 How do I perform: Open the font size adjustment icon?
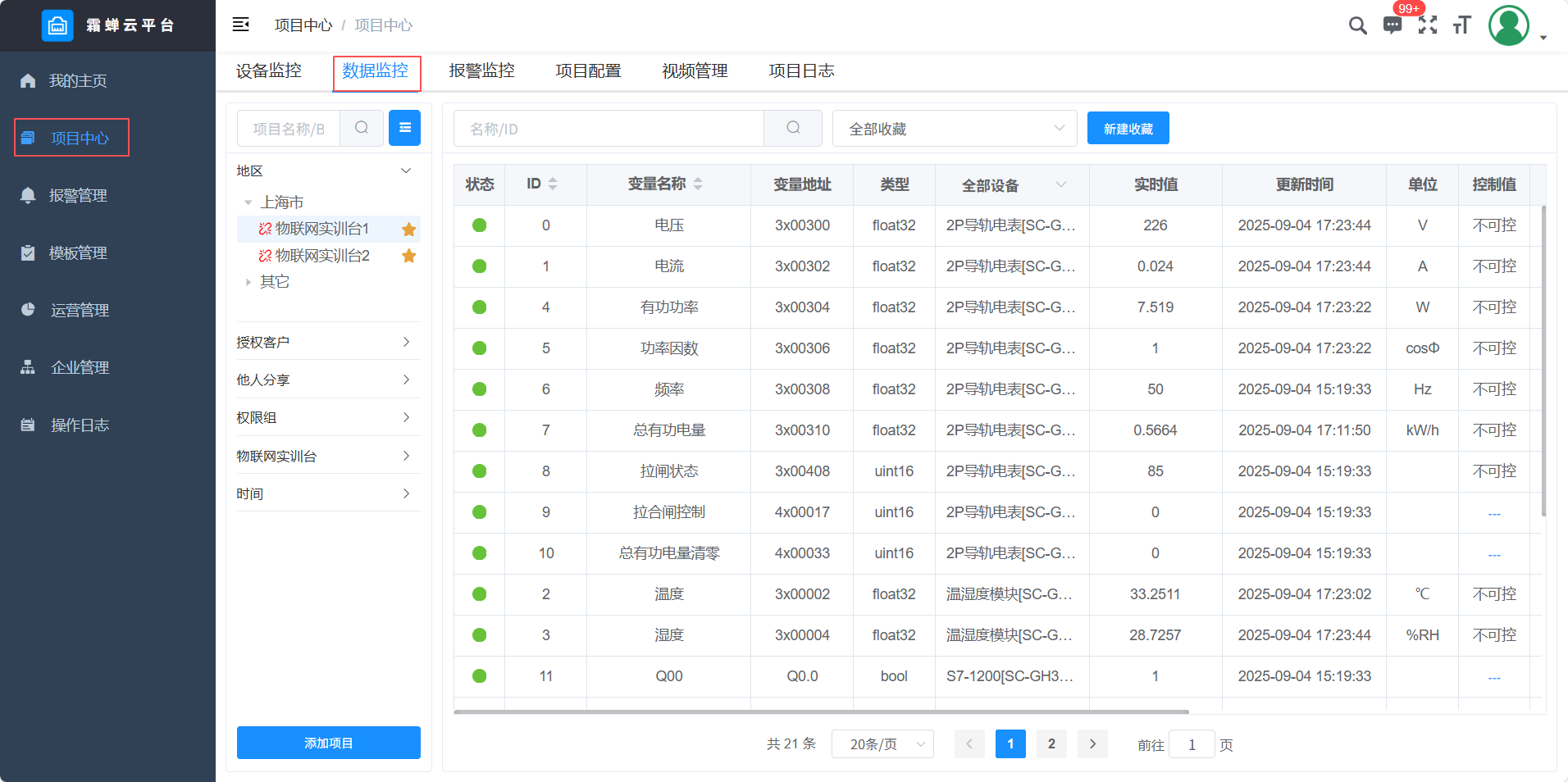(1461, 25)
